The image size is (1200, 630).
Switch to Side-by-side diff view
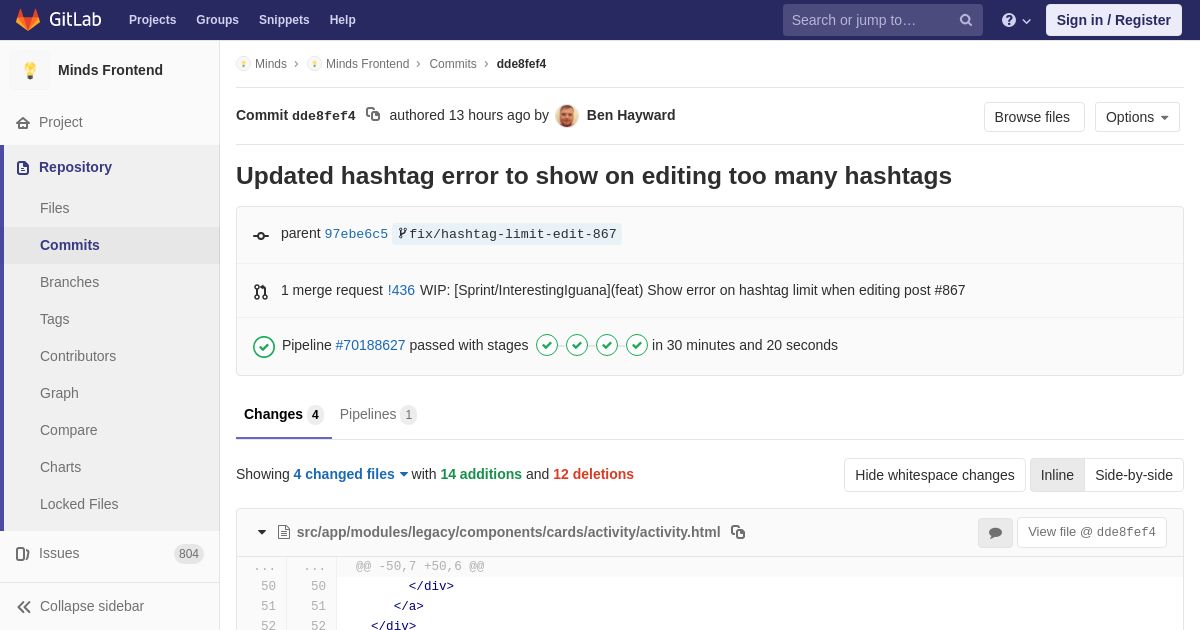(1134, 475)
